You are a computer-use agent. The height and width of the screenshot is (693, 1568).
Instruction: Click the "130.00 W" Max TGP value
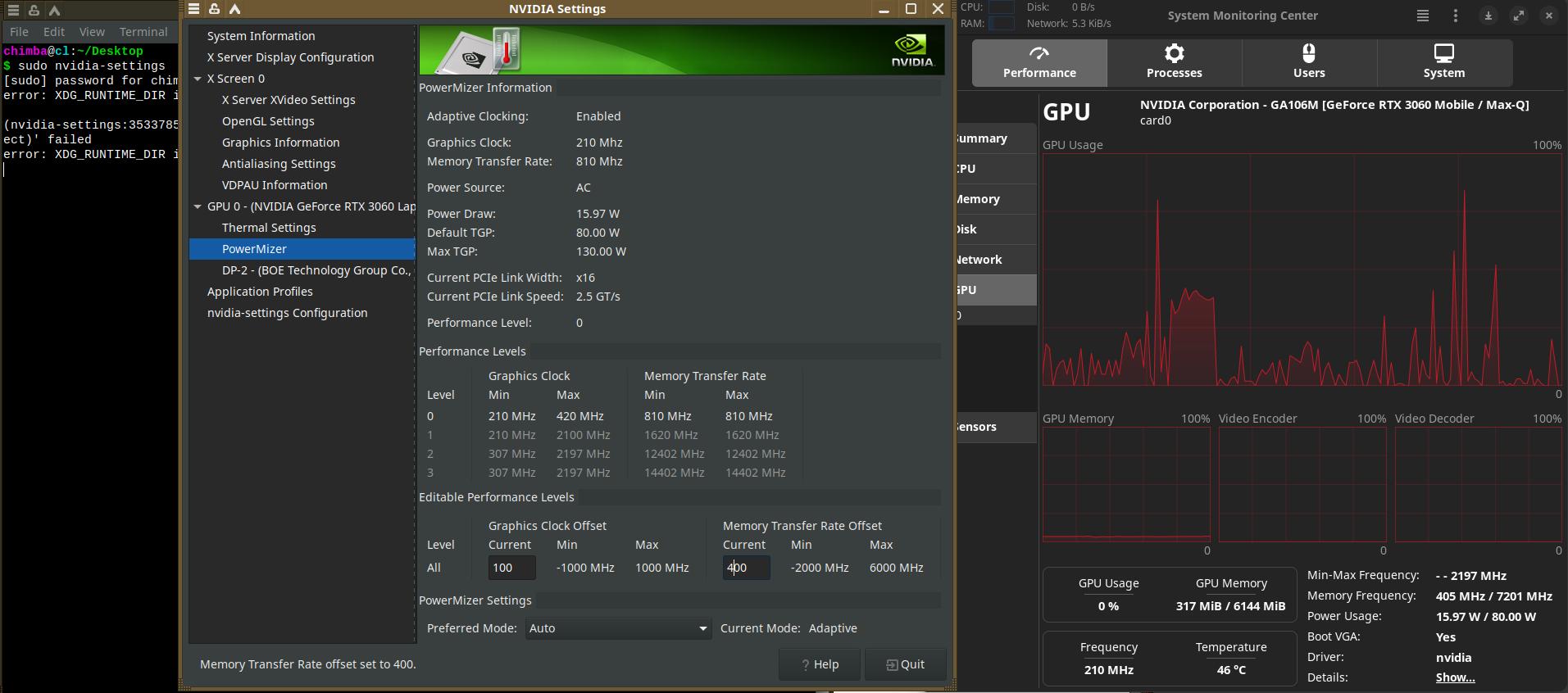coord(601,251)
